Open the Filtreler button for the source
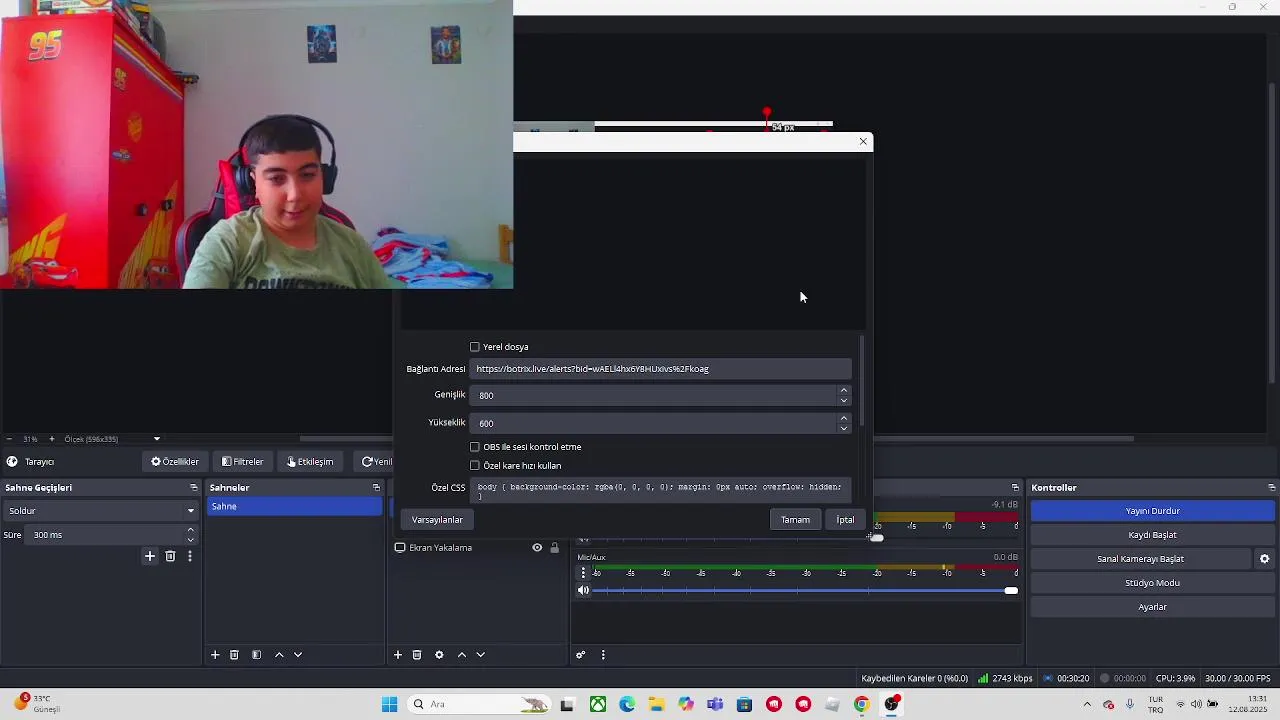Image resolution: width=1280 pixels, height=720 pixels. [x=243, y=462]
